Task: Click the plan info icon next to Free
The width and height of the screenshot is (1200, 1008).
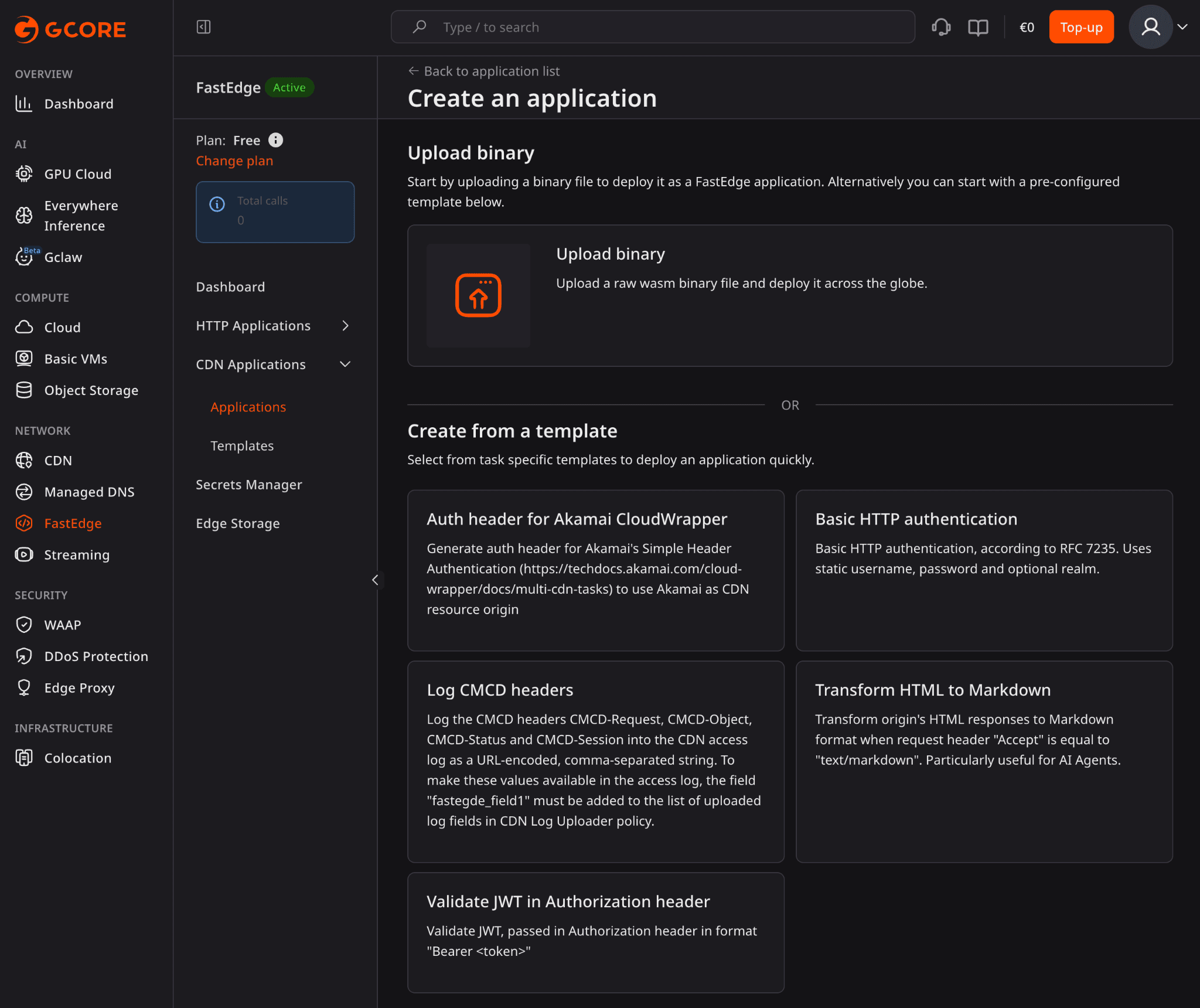Action: 275,140
